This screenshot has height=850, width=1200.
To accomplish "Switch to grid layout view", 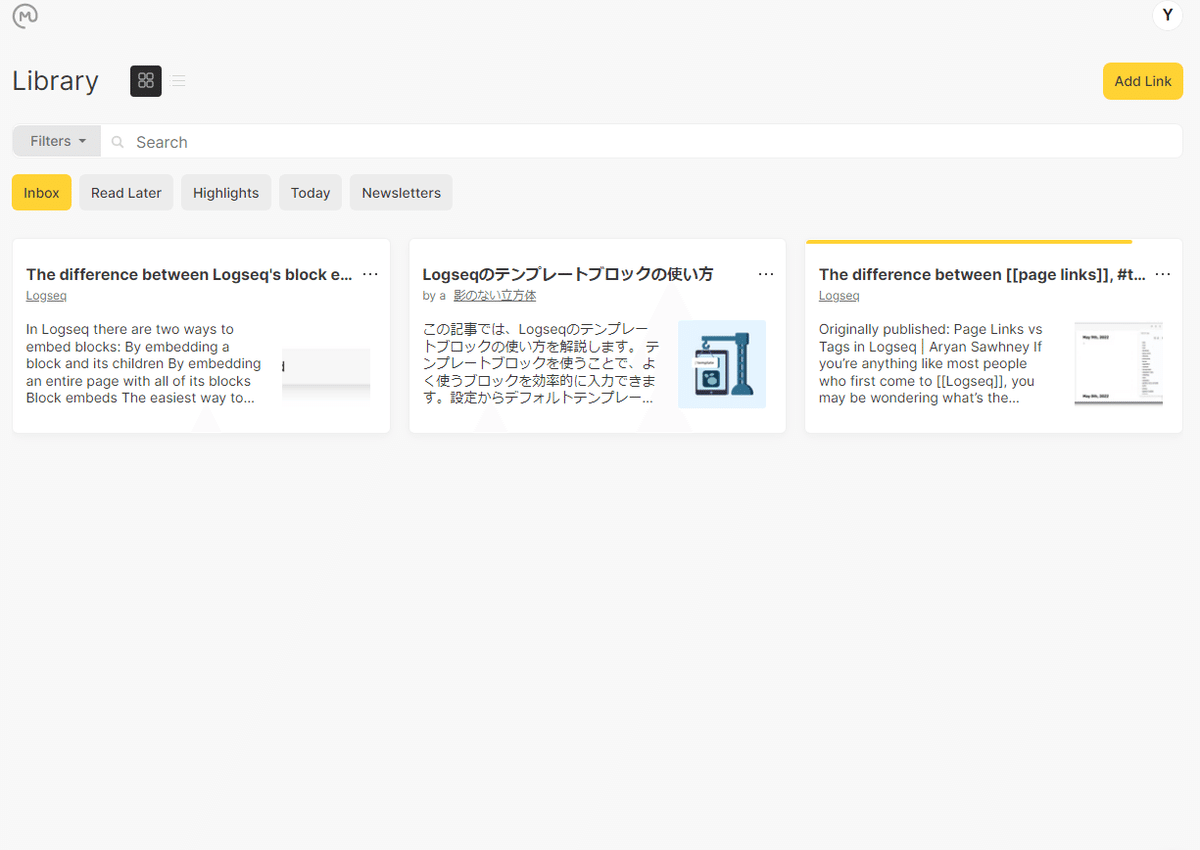I will 146,81.
